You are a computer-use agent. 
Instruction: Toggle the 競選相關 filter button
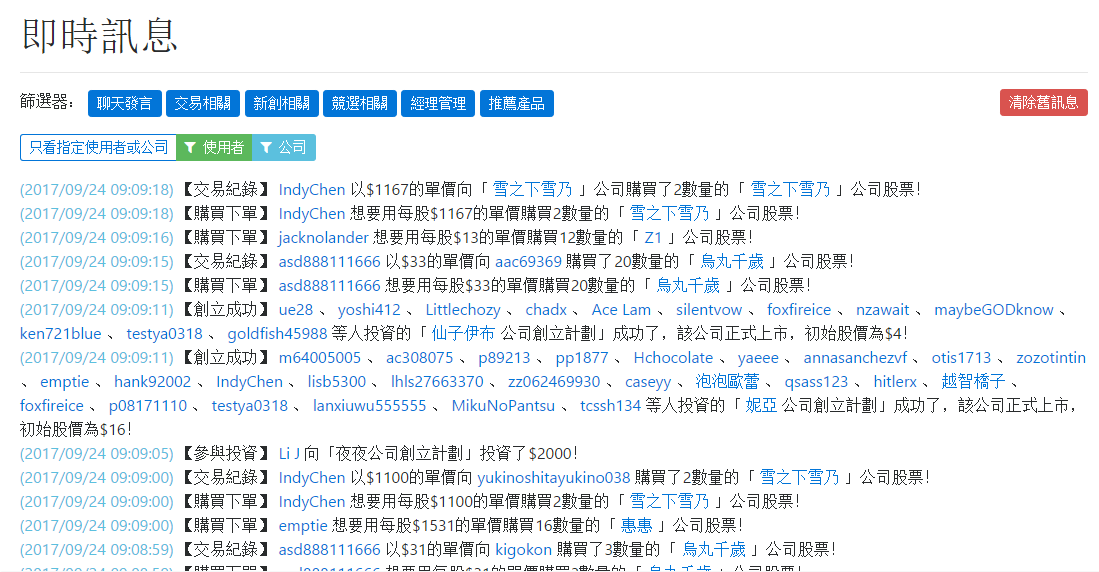click(x=360, y=103)
